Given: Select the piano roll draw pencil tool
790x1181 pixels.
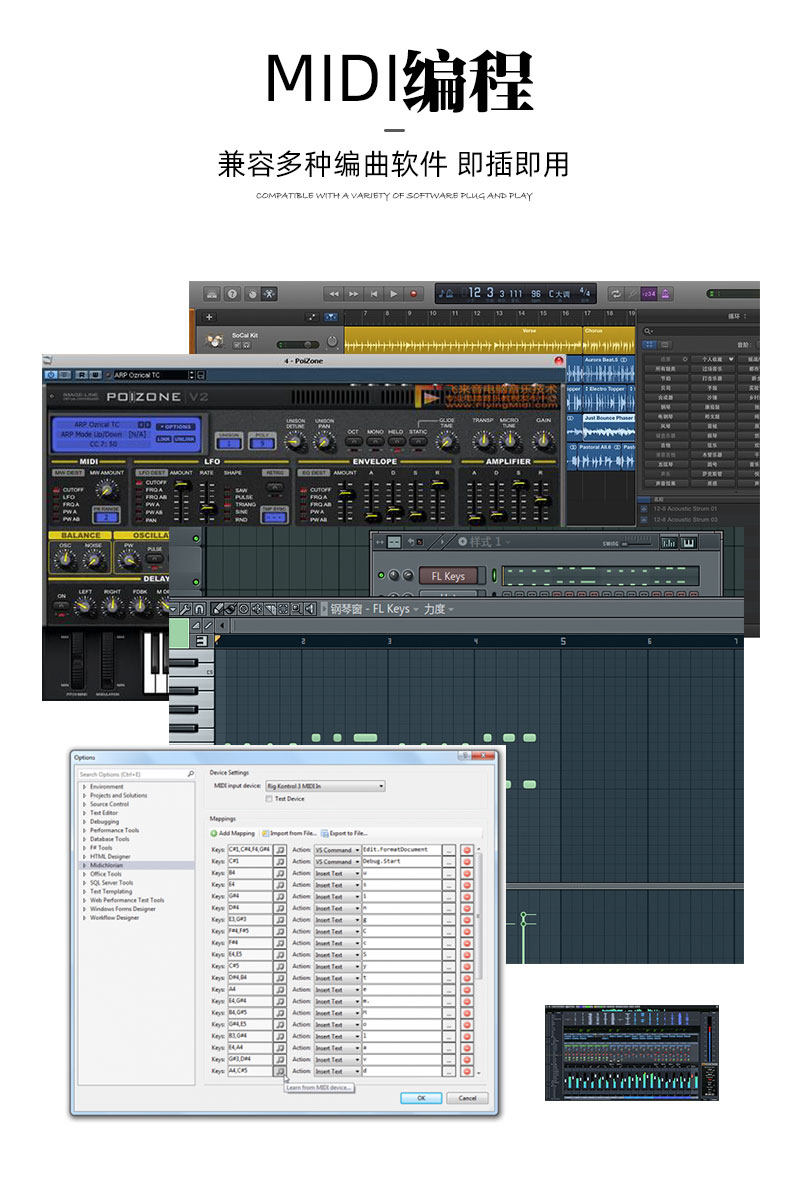Looking at the screenshot, I should tap(217, 609).
